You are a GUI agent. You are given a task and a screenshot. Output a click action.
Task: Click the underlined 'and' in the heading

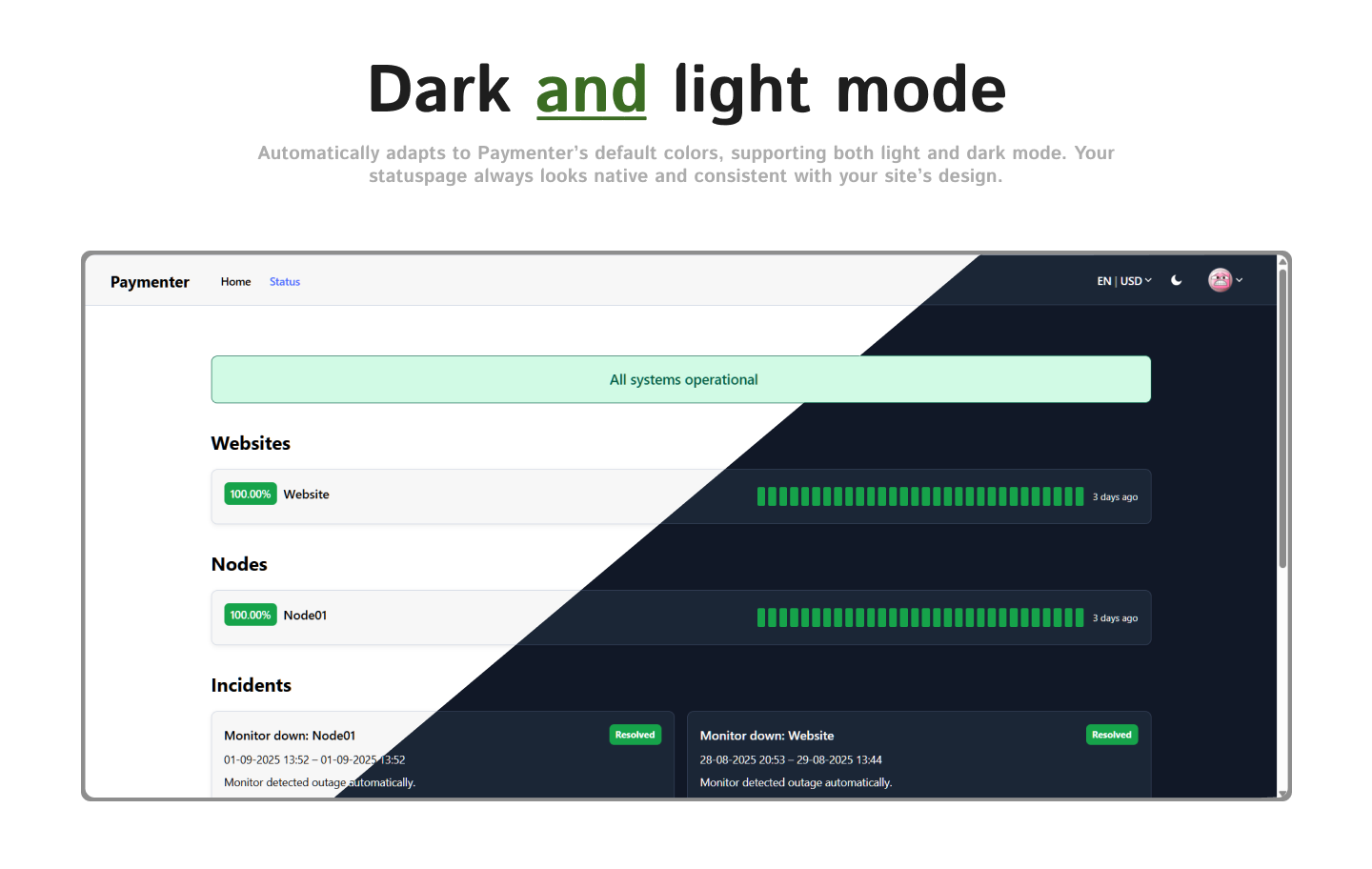pyautogui.click(x=591, y=91)
